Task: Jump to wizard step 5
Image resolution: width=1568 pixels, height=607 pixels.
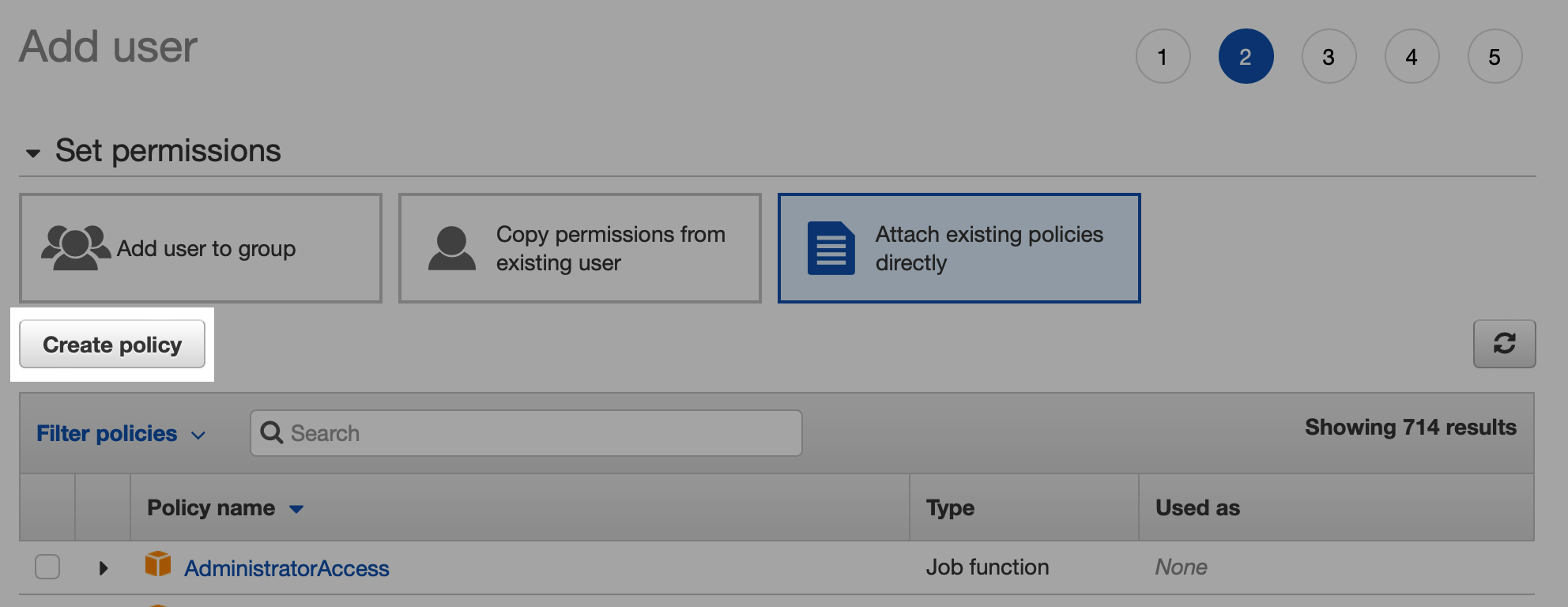Action: tap(1494, 57)
